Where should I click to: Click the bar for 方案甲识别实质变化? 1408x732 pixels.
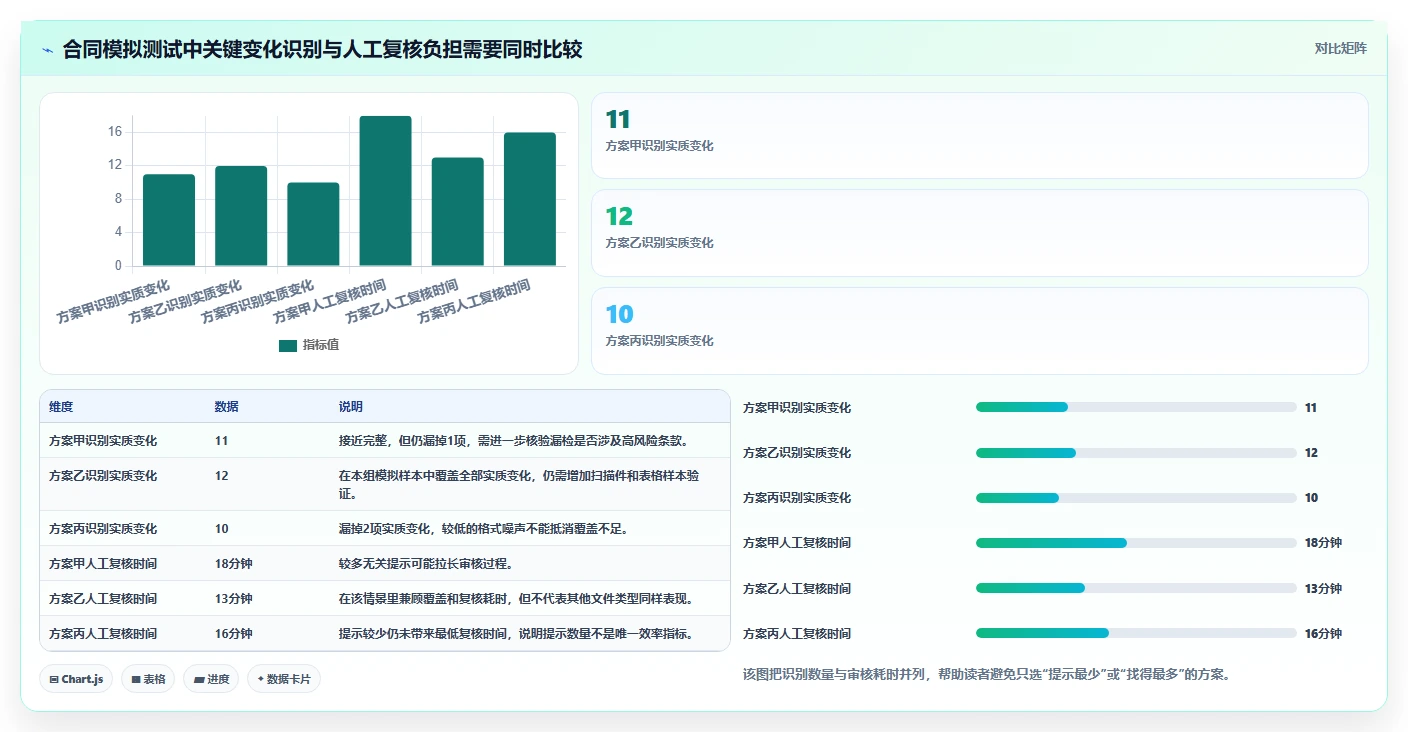169,220
